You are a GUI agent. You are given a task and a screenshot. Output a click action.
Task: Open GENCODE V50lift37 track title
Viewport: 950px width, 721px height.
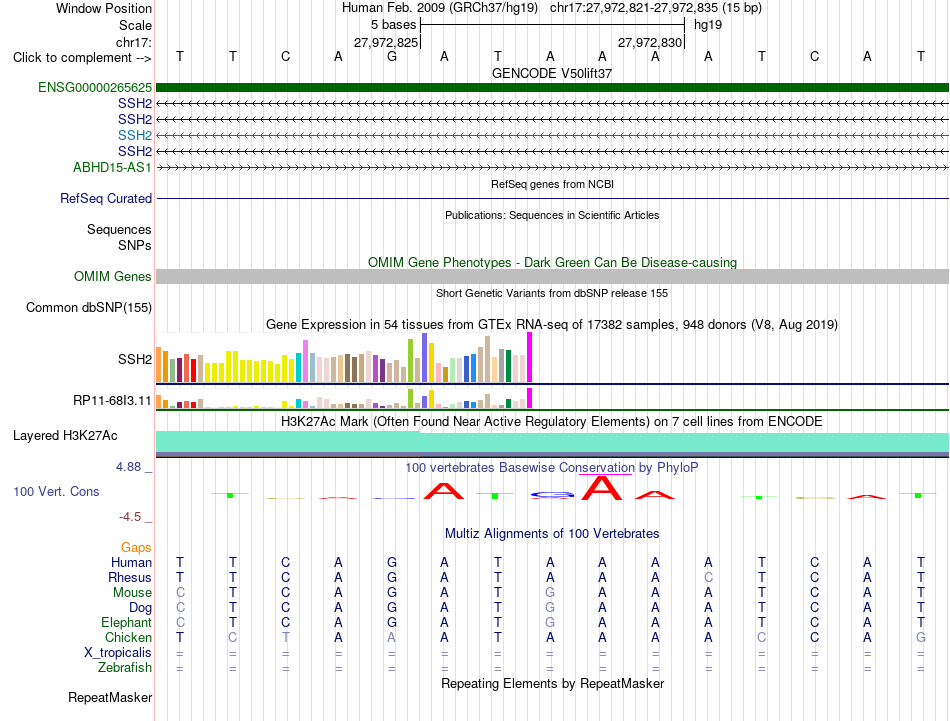tap(552, 73)
